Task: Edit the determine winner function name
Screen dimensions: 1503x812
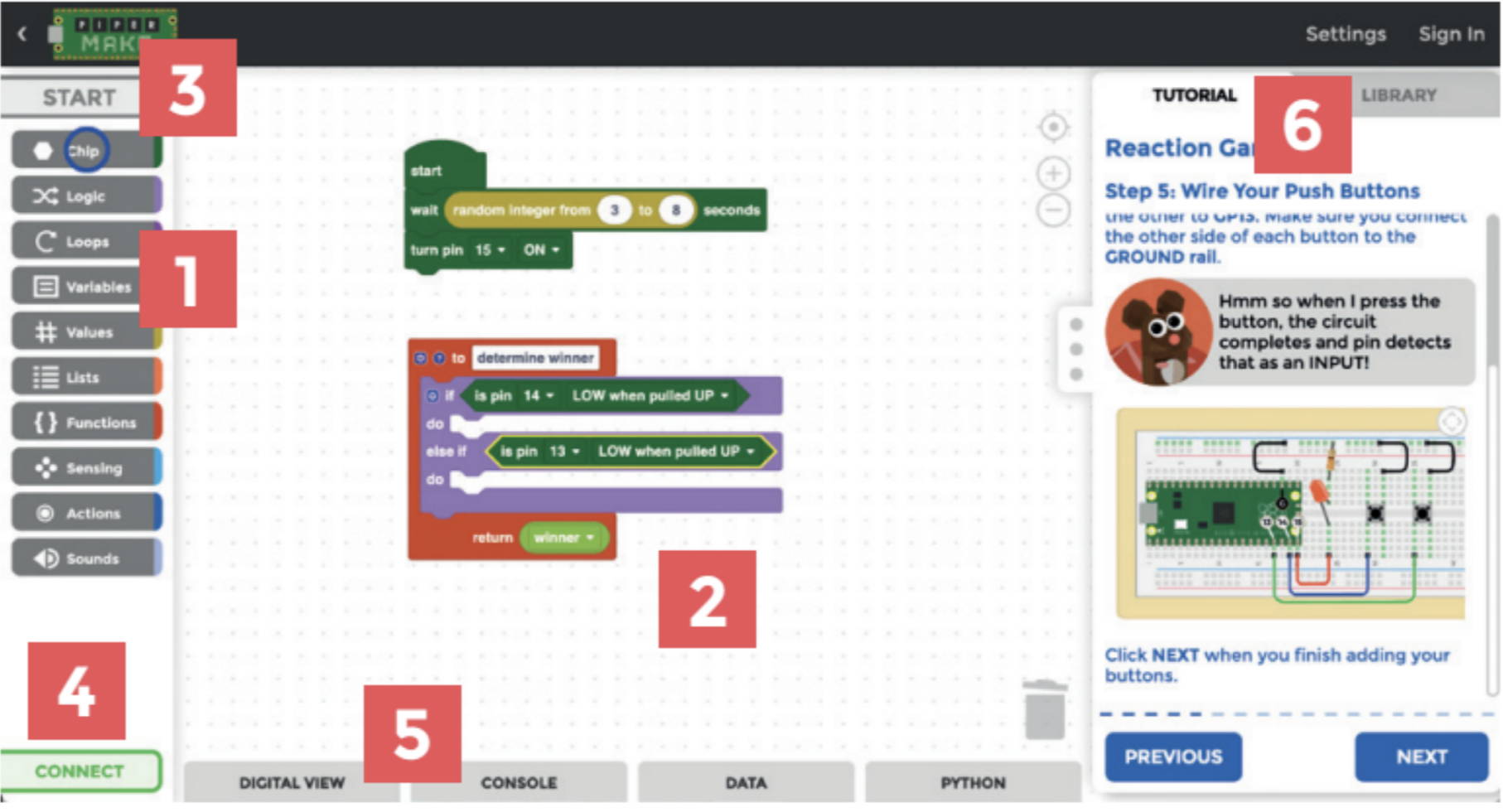Action: (x=535, y=358)
